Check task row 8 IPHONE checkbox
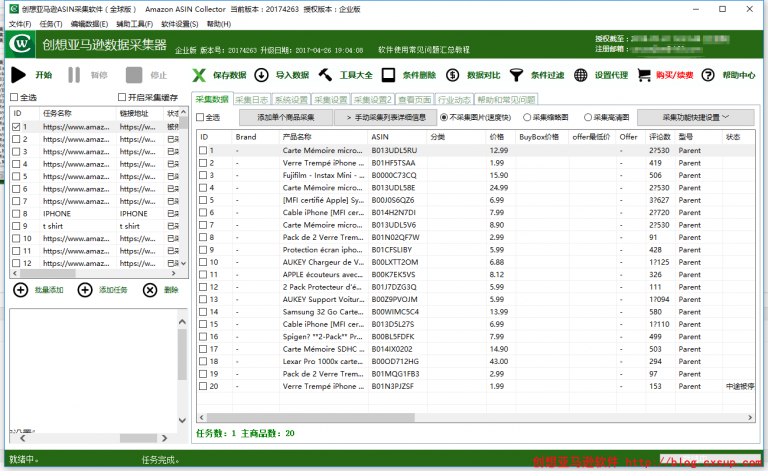 [16, 213]
